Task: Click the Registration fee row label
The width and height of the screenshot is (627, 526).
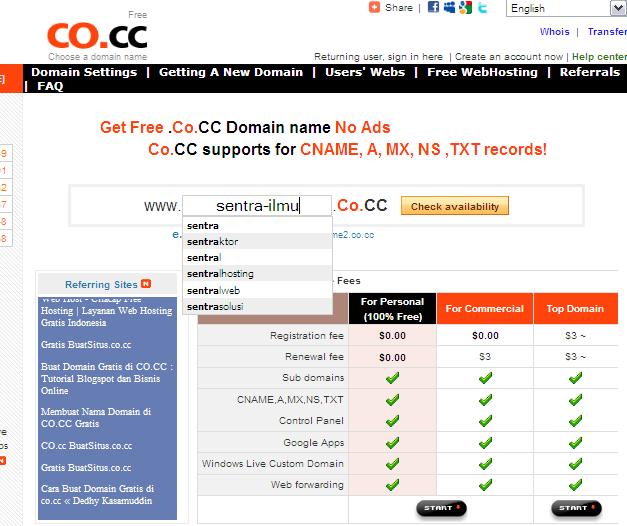Action: [307, 335]
